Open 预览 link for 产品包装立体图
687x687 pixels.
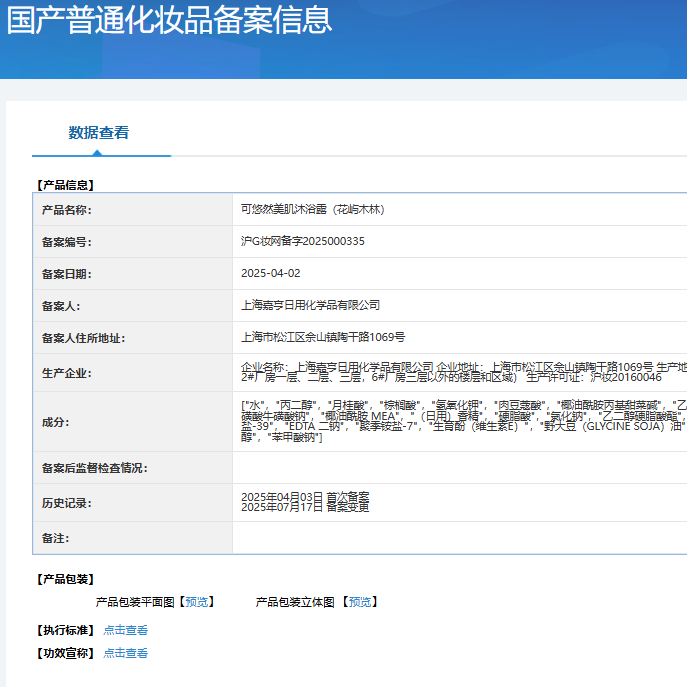[x=359, y=602]
